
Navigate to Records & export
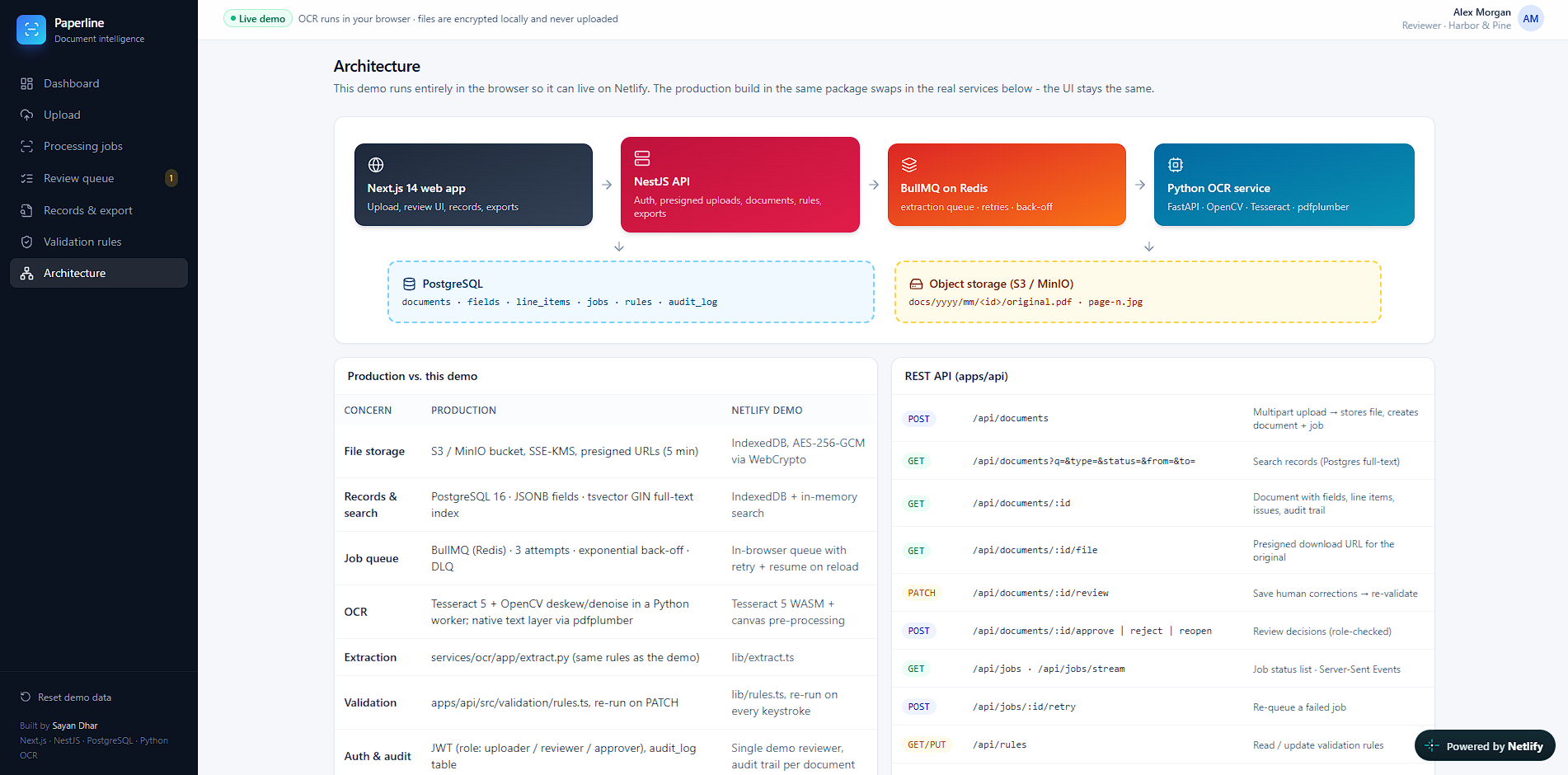(x=99, y=210)
